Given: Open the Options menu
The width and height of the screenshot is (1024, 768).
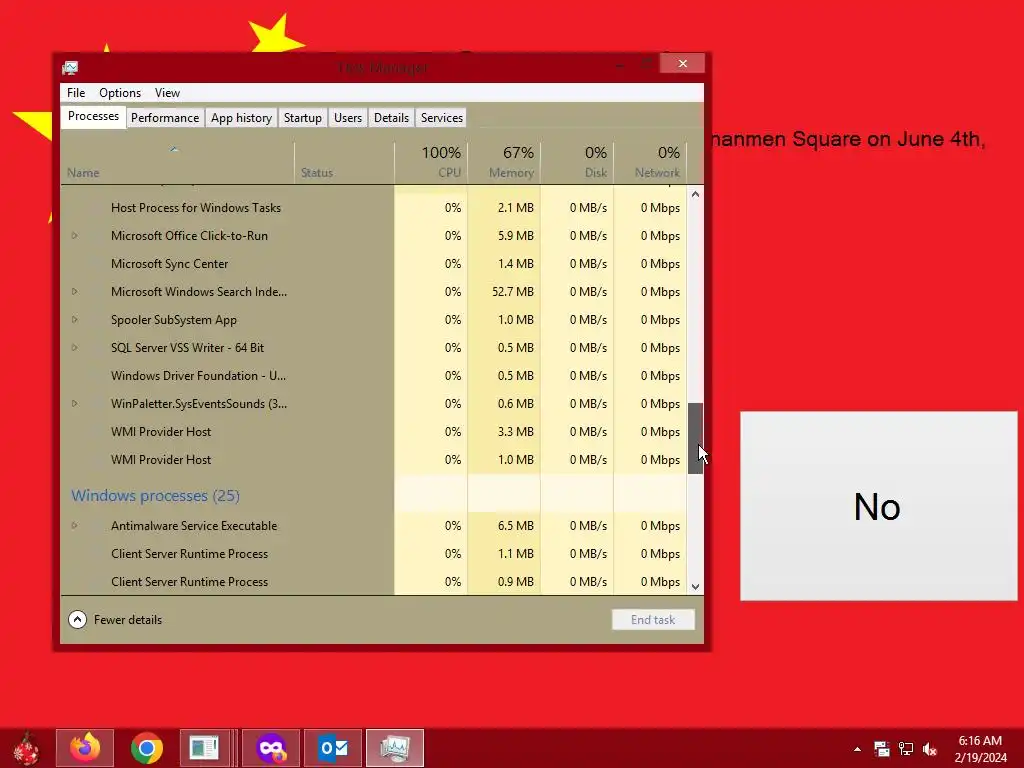Looking at the screenshot, I should pos(120,93).
